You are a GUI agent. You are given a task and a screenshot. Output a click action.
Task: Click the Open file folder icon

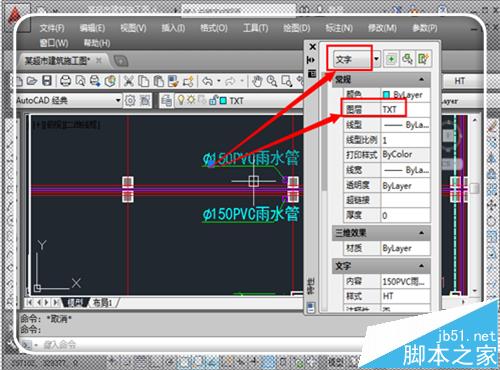click(32, 81)
